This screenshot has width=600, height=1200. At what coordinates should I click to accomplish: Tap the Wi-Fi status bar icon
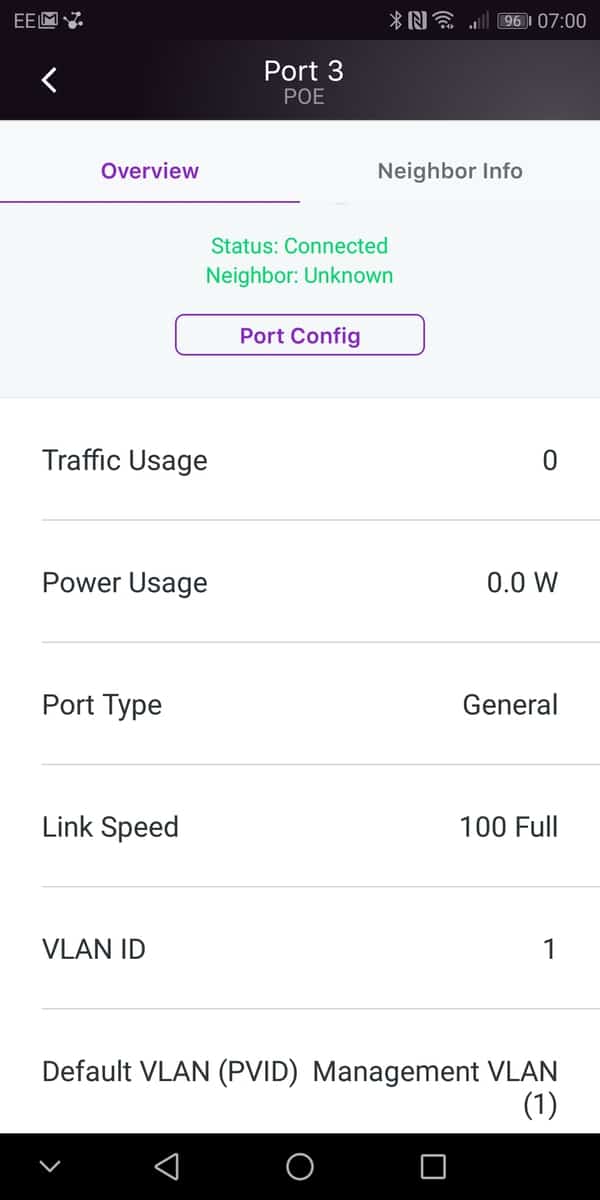pos(445,20)
